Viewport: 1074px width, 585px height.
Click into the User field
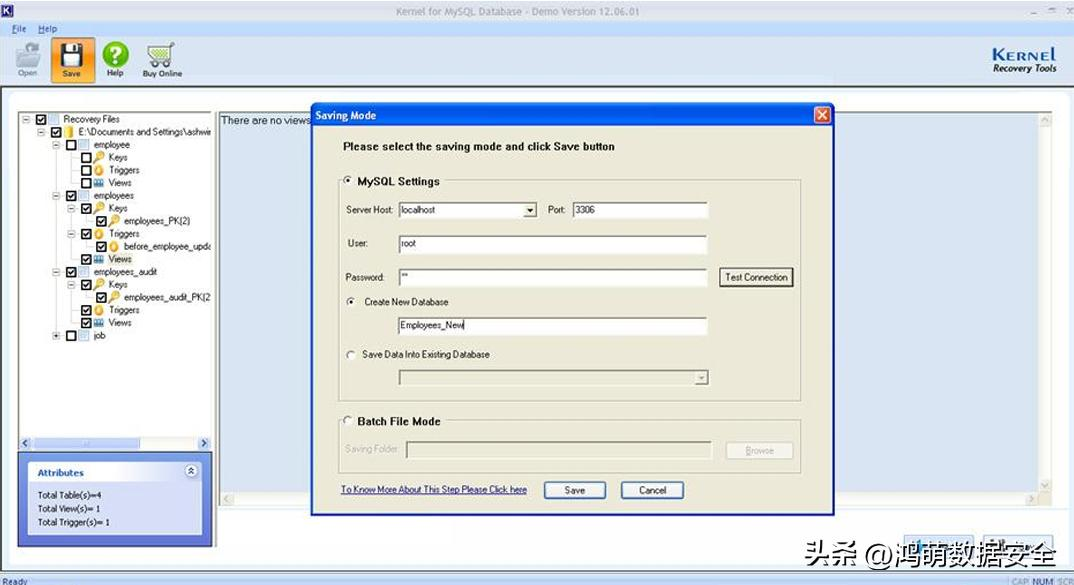coord(552,244)
